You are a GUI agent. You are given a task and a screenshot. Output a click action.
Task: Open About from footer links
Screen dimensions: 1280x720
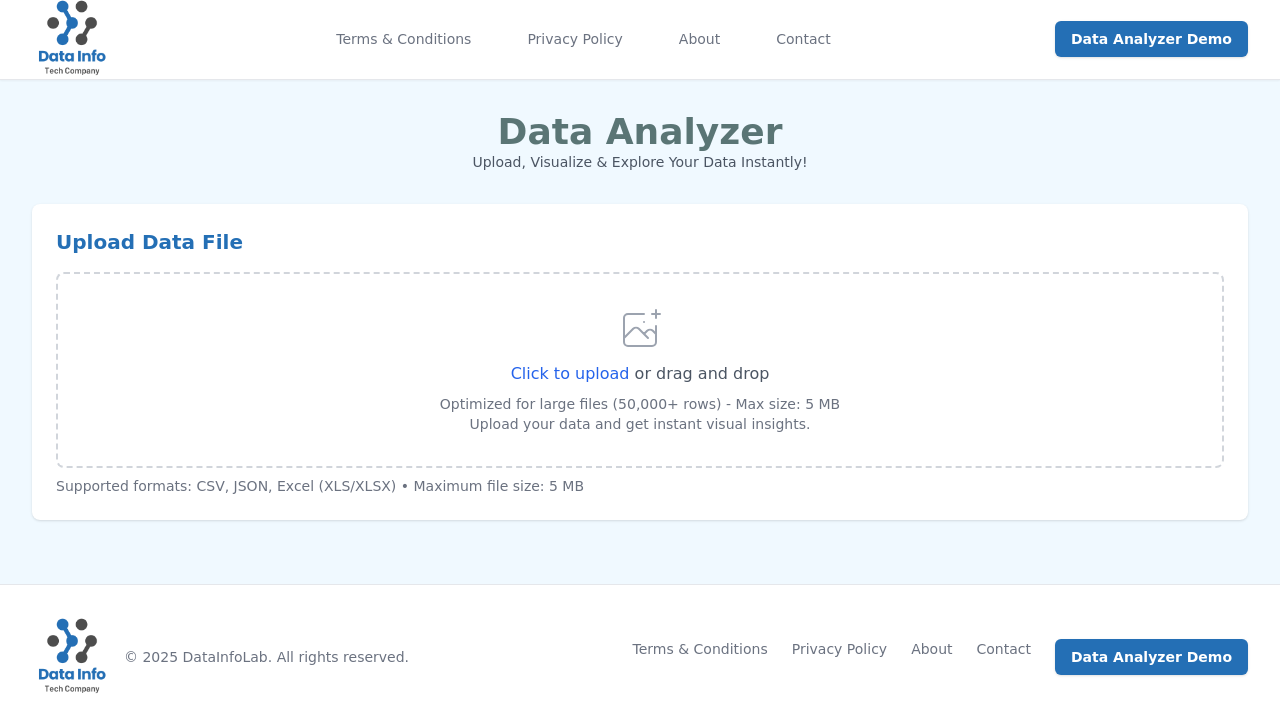coord(931,649)
